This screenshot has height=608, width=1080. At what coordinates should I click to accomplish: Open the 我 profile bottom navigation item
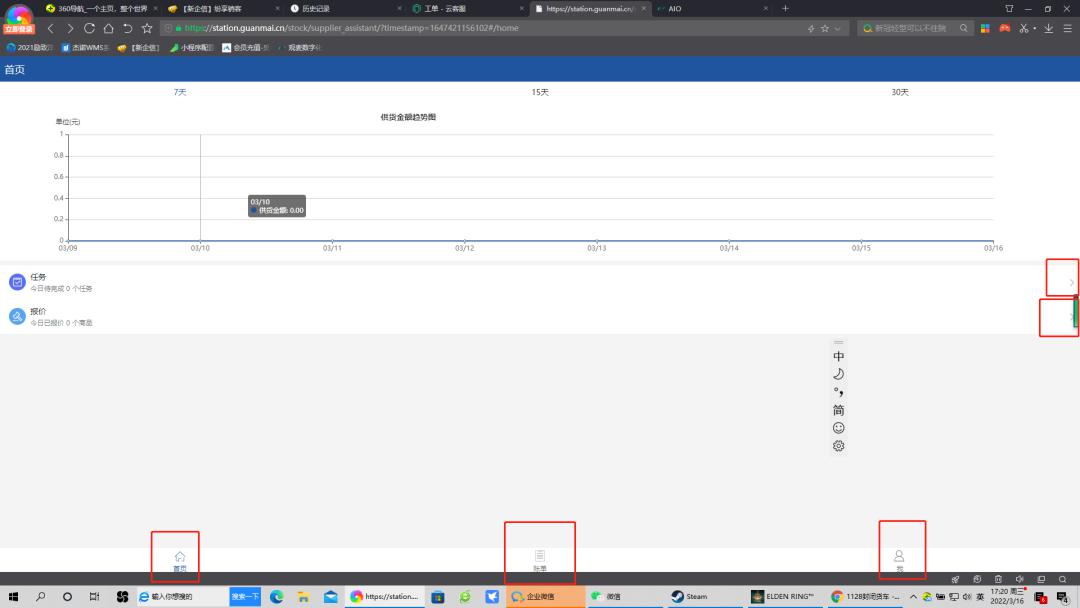900,560
